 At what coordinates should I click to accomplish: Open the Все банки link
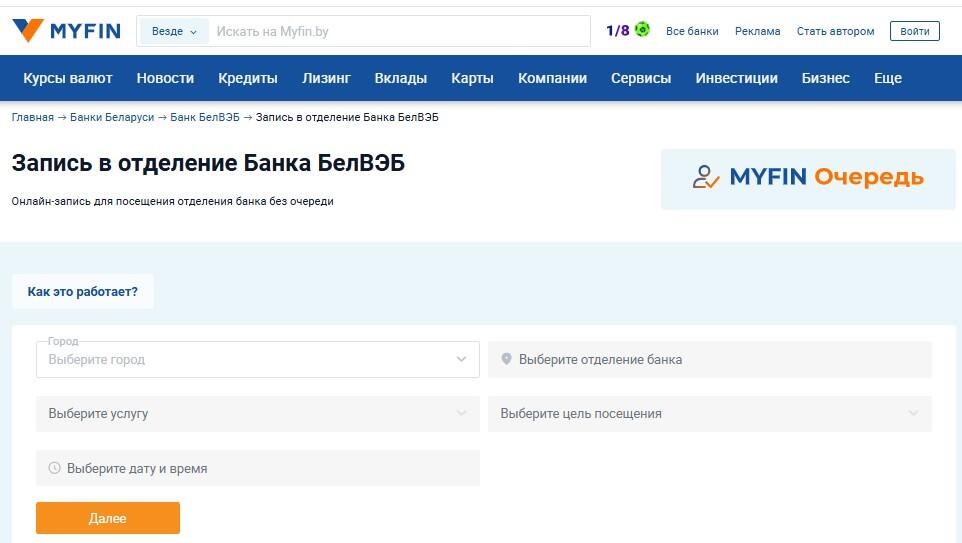click(x=692, y=31)
